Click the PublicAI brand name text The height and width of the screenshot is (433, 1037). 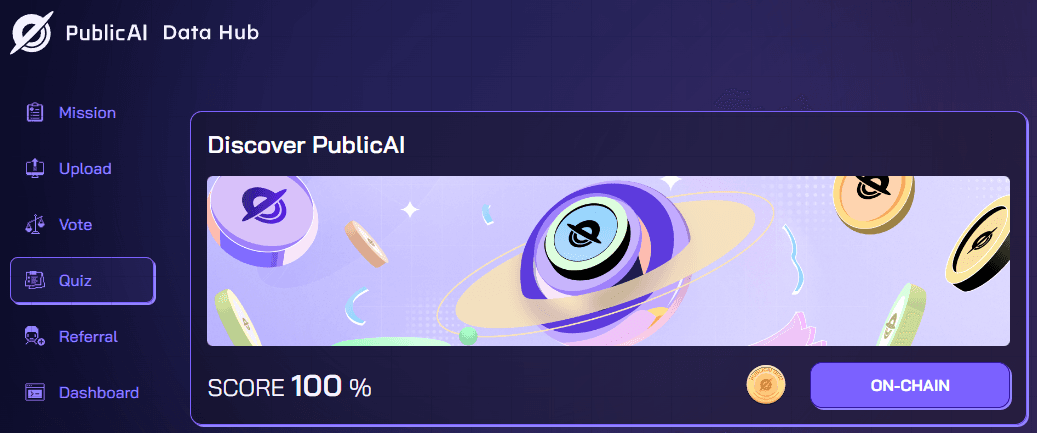coord(106,32)
